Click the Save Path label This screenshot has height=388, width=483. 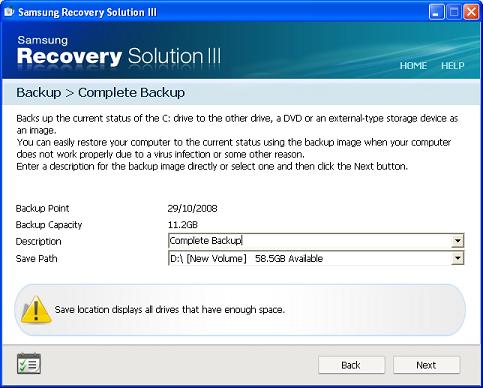point(36,259)
